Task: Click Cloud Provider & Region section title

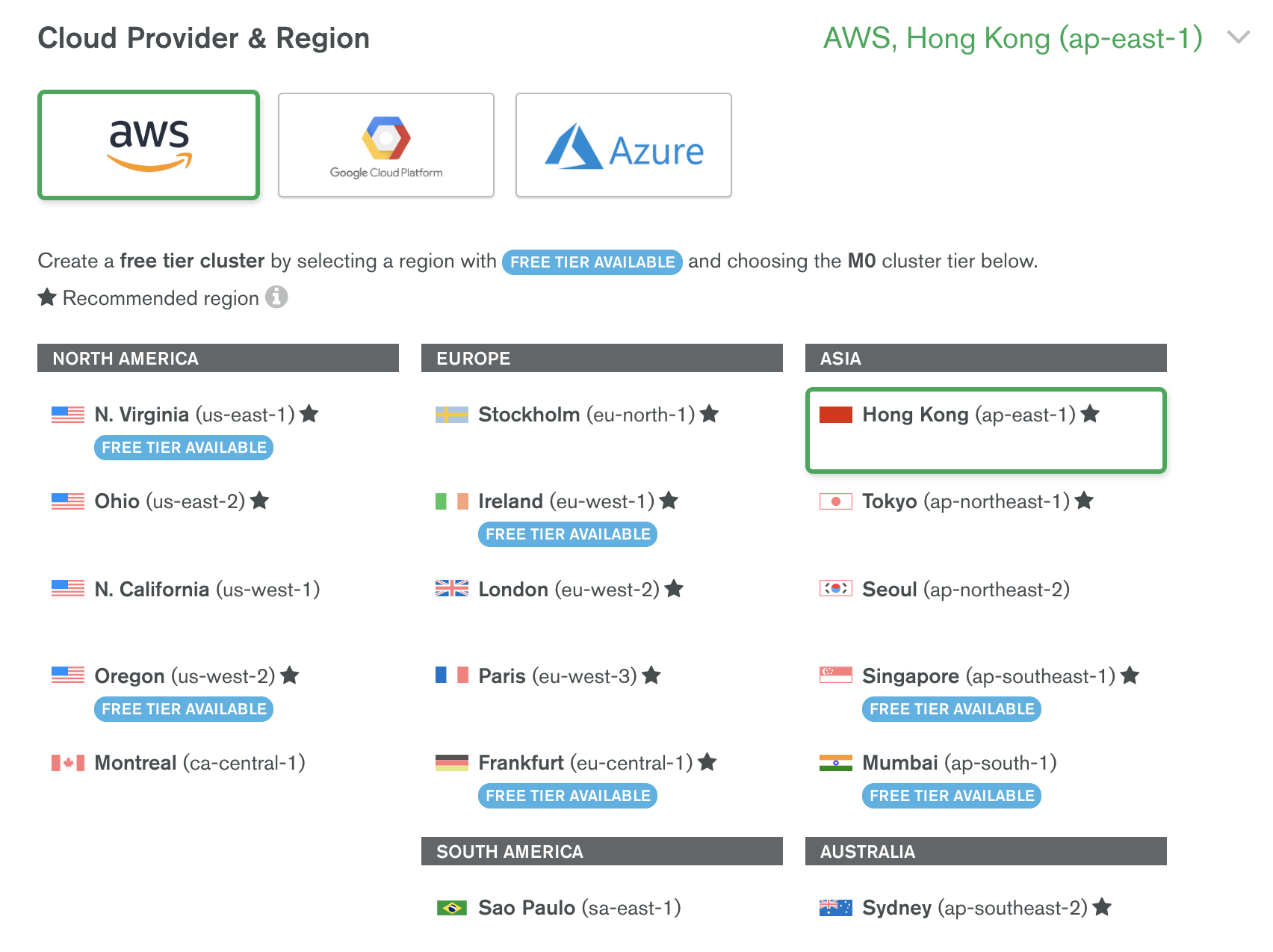Action: [x=204, y=38]
